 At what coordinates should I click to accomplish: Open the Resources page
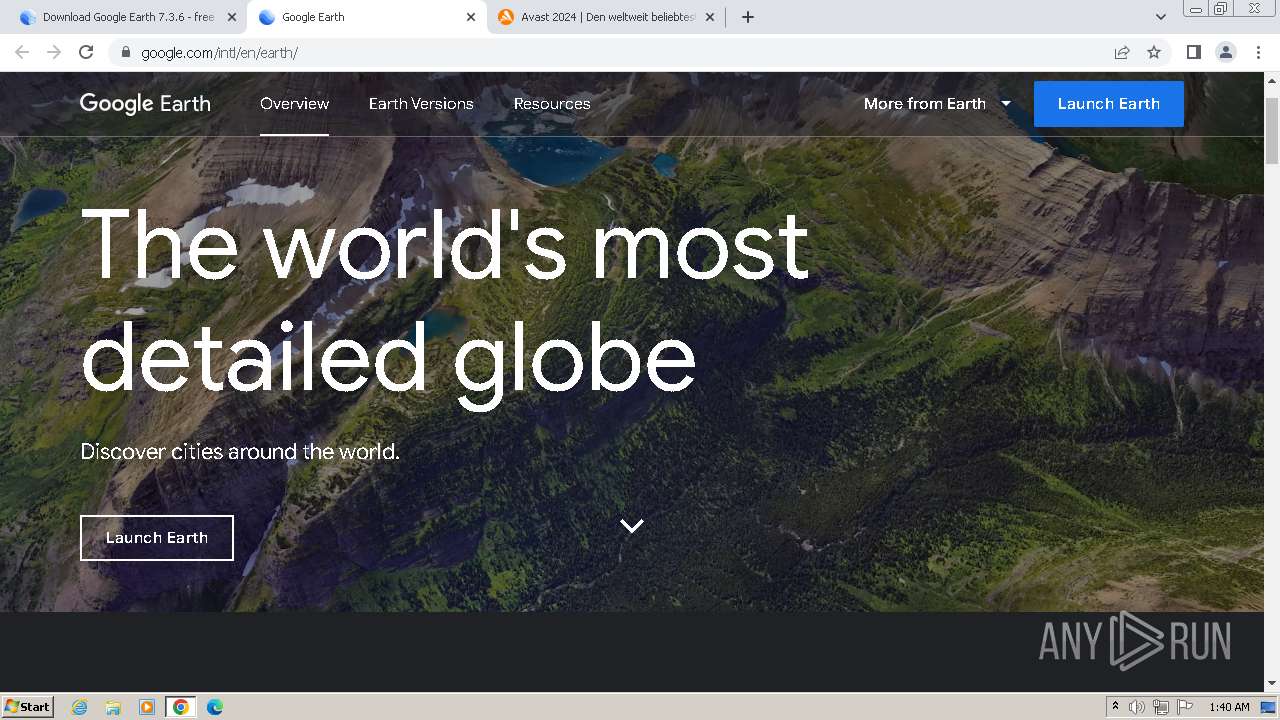pos(552,104)
